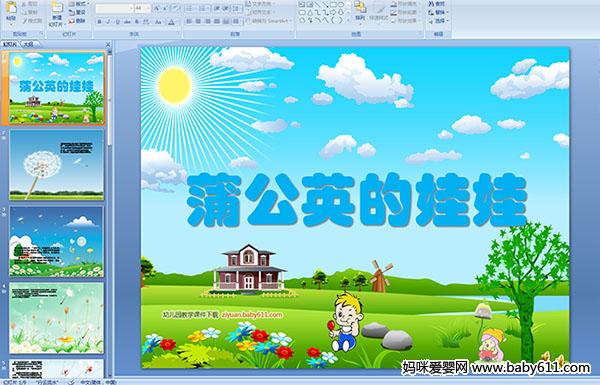600x385 pixels.
Task: Expand the Replace dropdown arrow
Action: [x=447, y=12]
